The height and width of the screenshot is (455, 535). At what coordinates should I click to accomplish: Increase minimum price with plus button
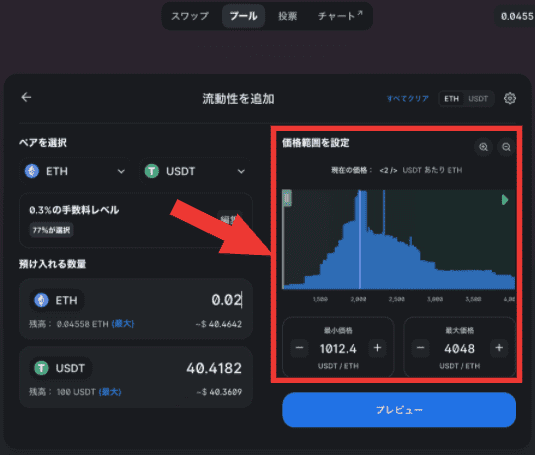(377, 348)
